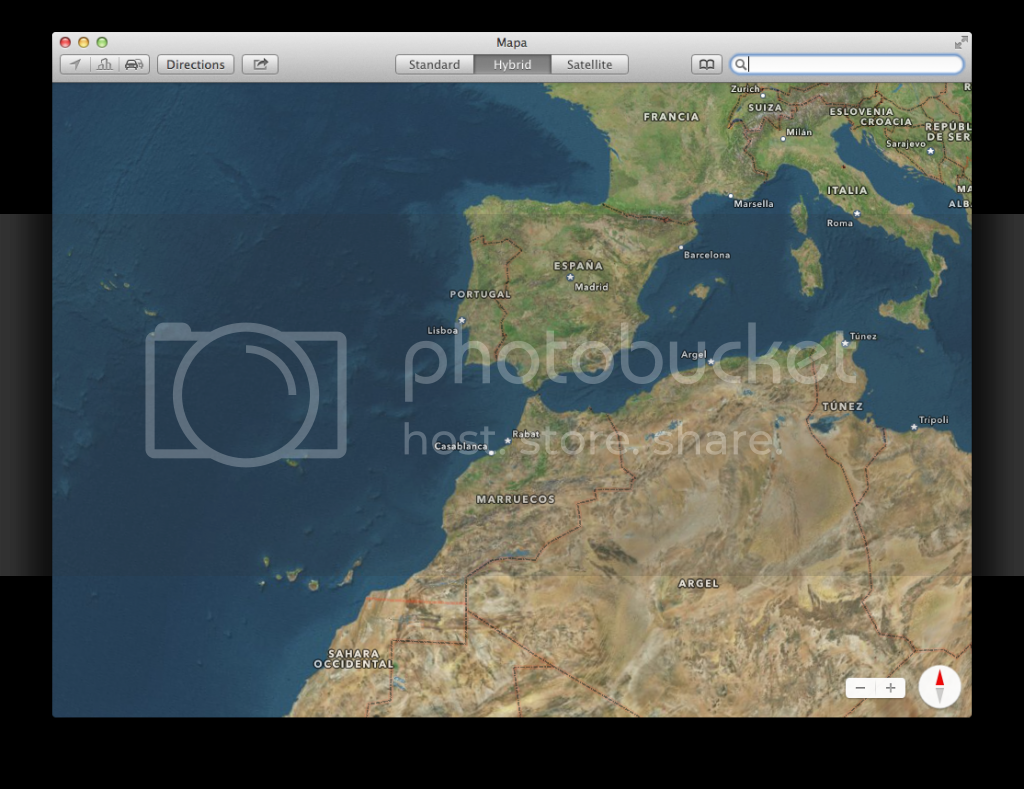Click the FRANCIA country label
Image resolution: width=1024 pixels, height=789 pixels.
[671, 116]
